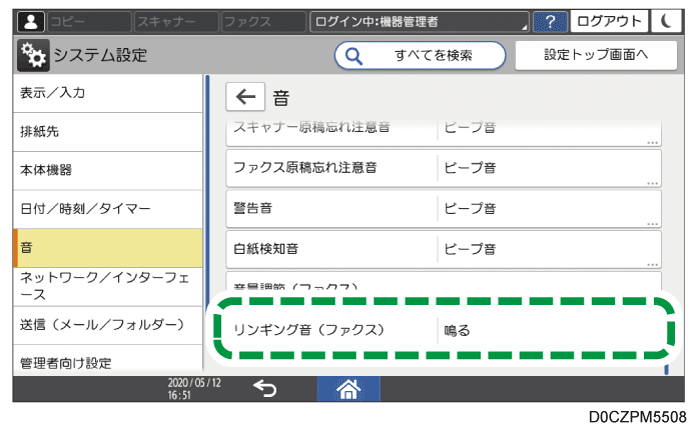Tap the user profile icon

[31, 21]
